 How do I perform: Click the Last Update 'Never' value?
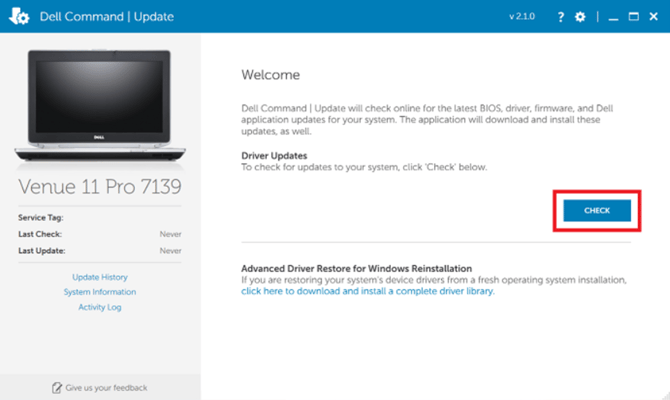tap(170, 250)
